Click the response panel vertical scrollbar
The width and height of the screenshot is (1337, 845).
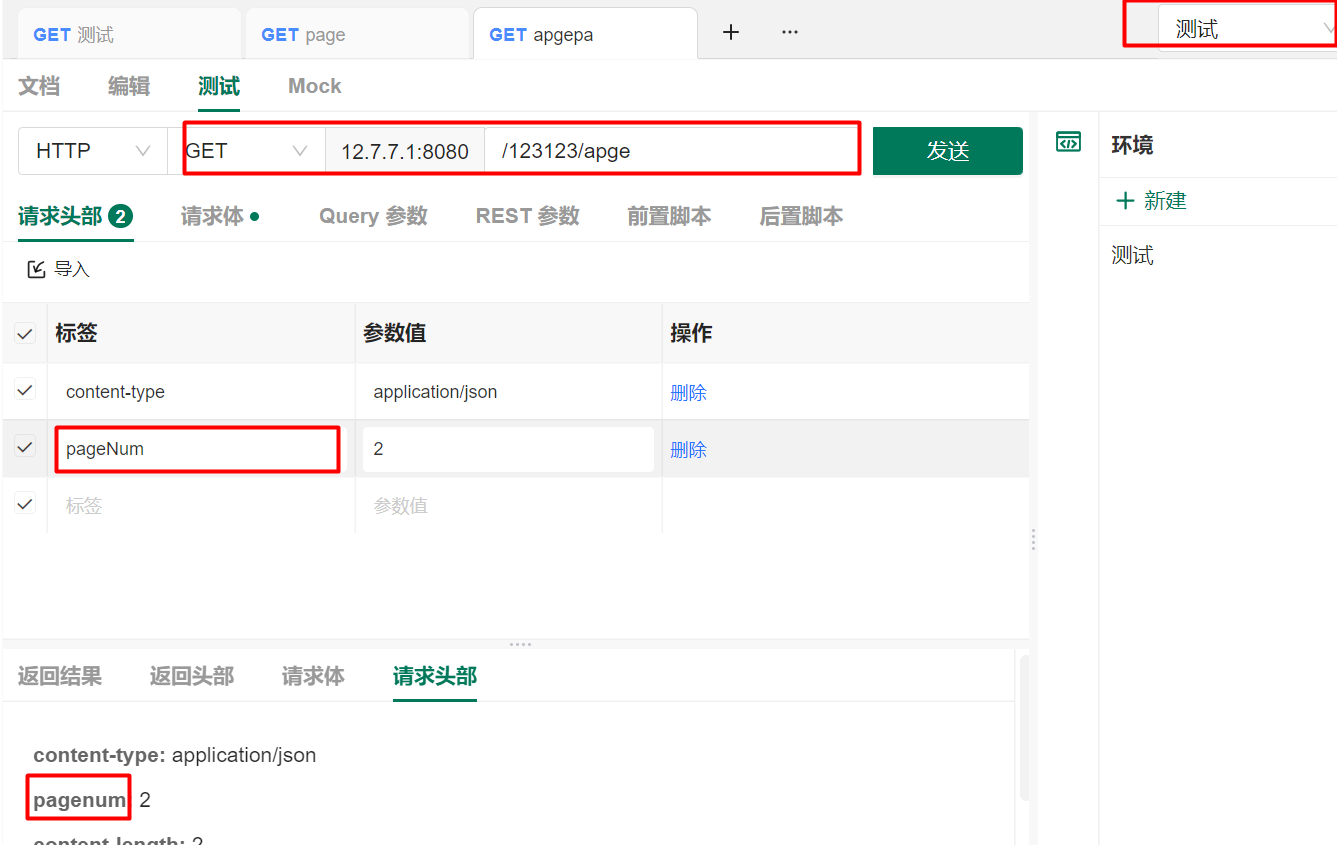pos(1024,727)
